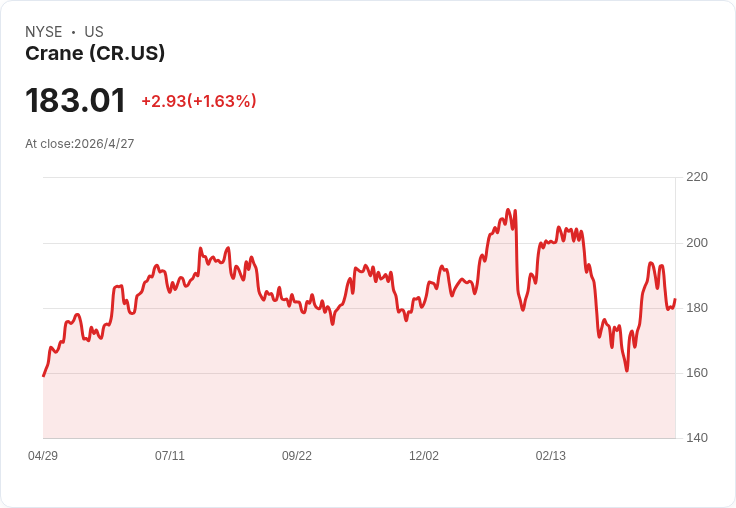Open the Crane (CR.US) stock title

95,53
